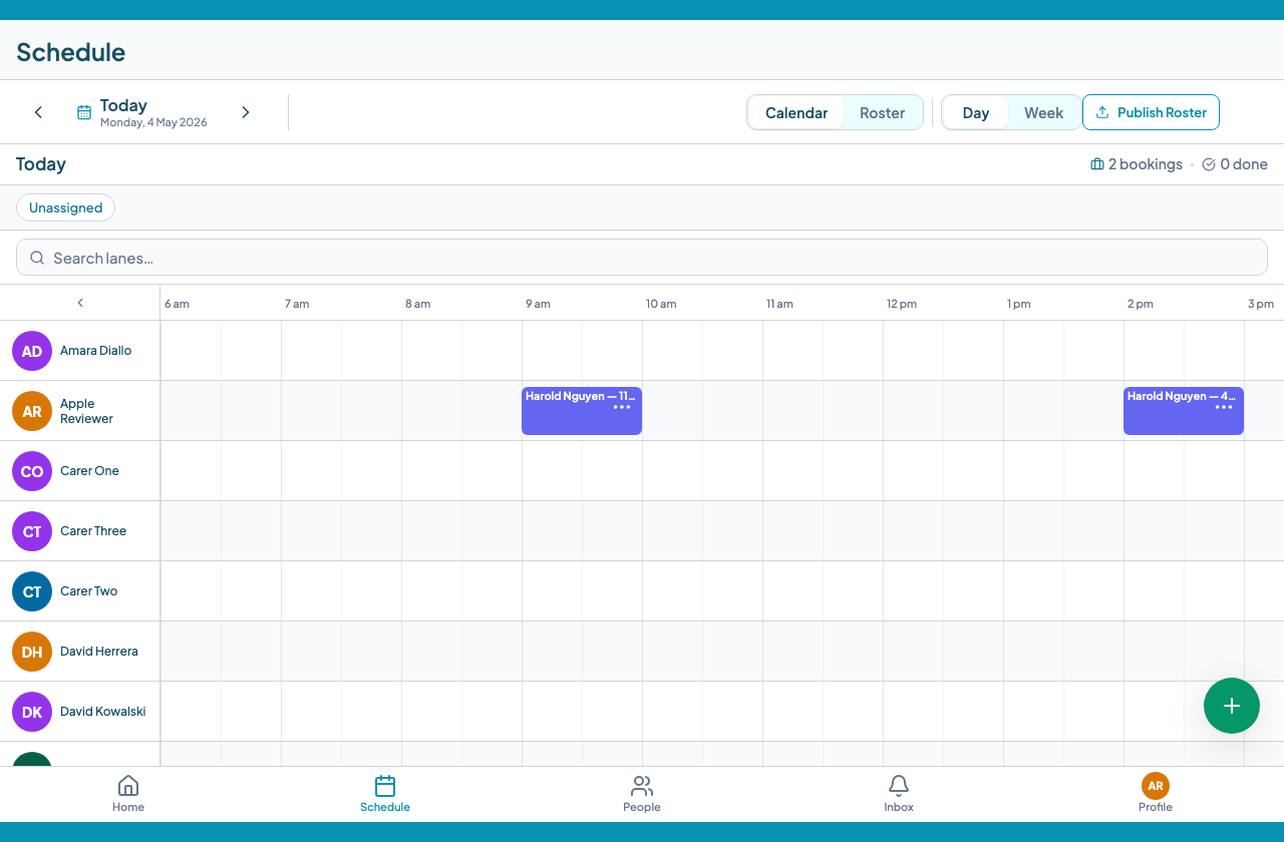Viewport: 1284px width, 842px height.
Task: Click the 11 am time header
Action: pyautogui.click(x=780, y=303)
